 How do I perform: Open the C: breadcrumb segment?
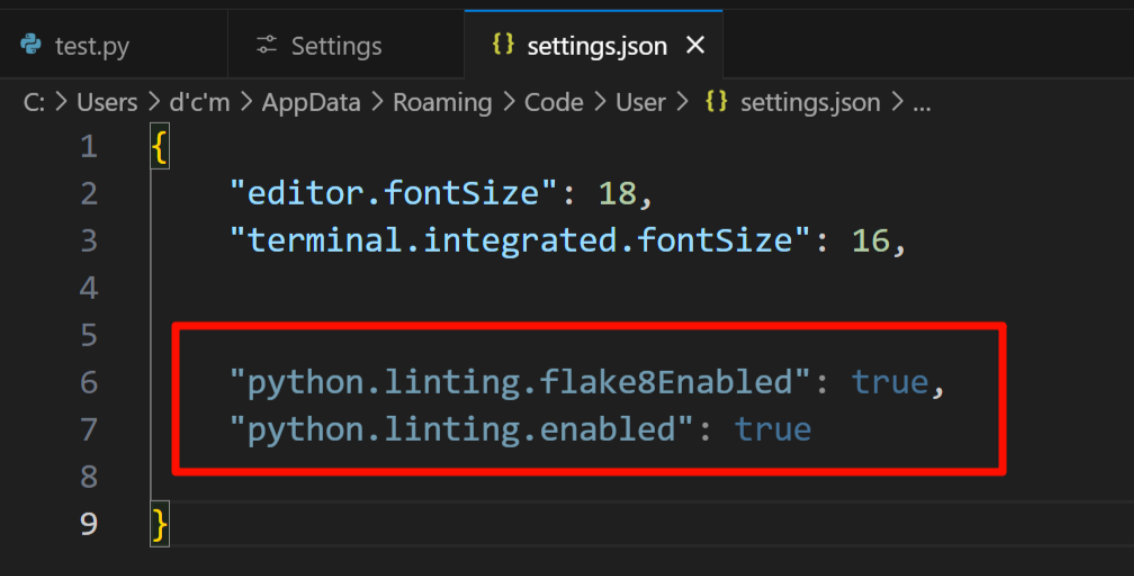pos(34,102)
